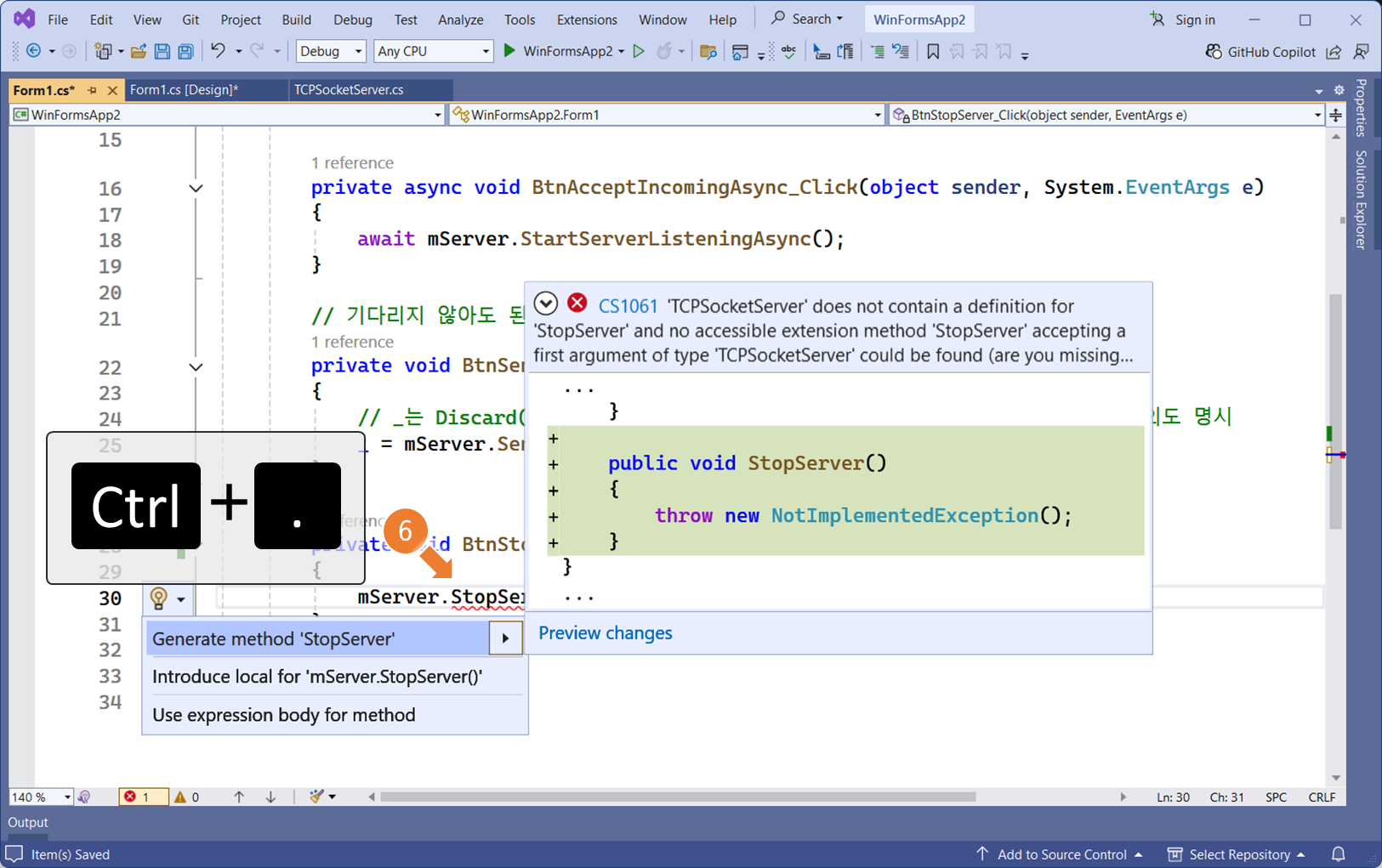Collapse the method at line 22
The height and width of the screenshot is (868, 1382).
(x=196, y=367)
